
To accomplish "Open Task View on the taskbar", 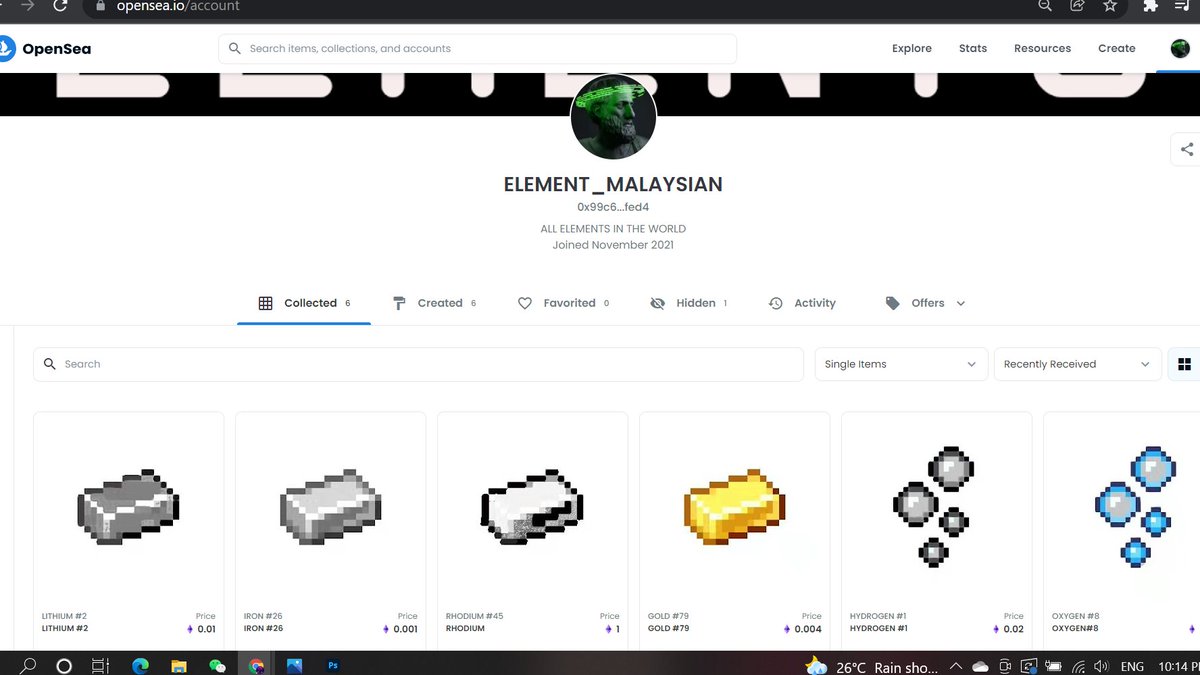I will point(100,665).
